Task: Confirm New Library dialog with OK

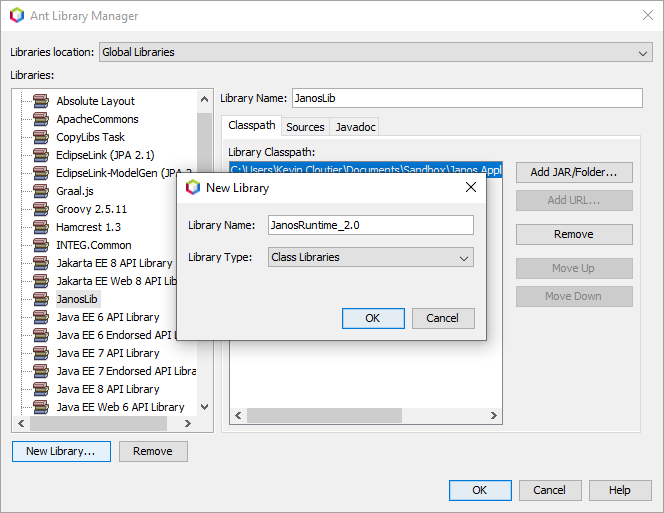Action: (373, 318)
